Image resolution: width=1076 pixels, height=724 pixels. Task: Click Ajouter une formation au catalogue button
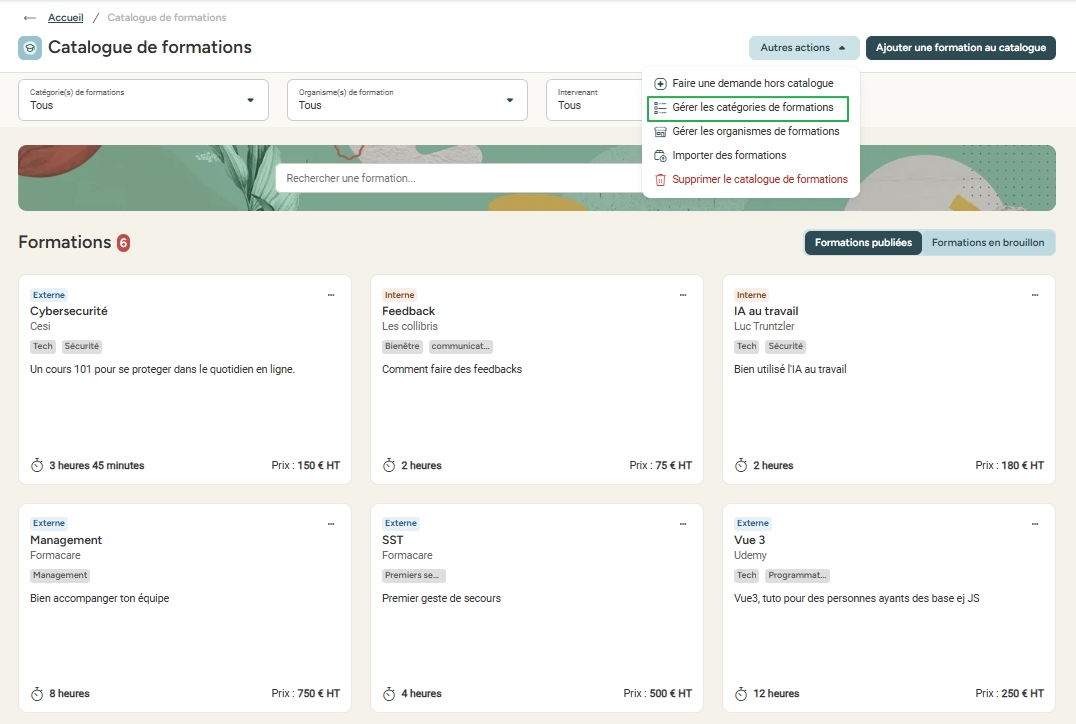pyautogui.click(x=960, y=48)
